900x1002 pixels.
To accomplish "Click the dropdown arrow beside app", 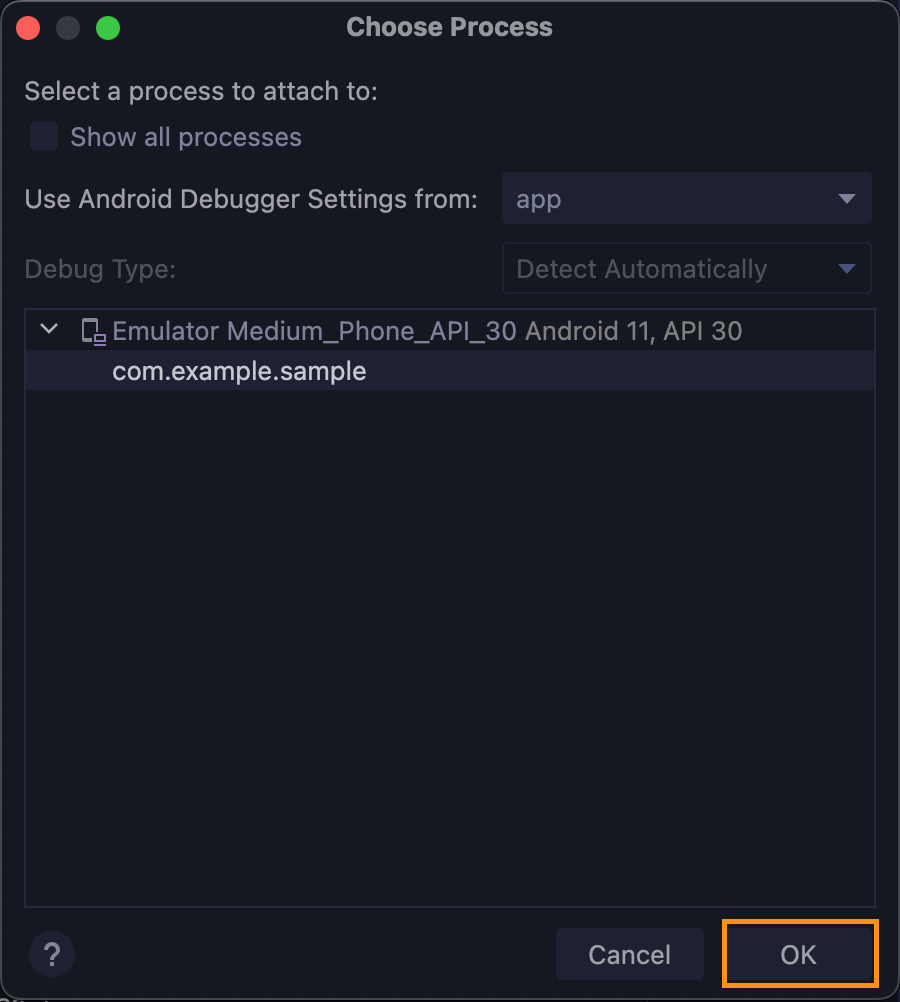I will click(x=846, y=198).
